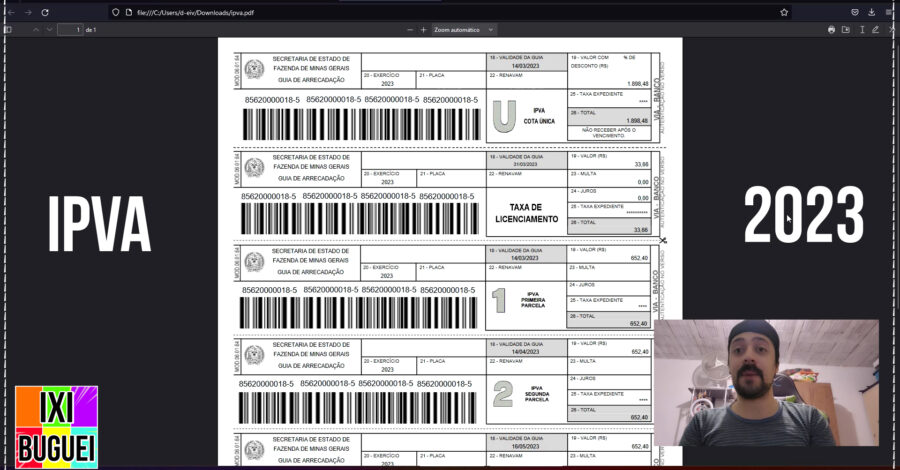Reload the ipva.pdf page
Viewport: 900px width, 470px height.
[x=45, y=12]
